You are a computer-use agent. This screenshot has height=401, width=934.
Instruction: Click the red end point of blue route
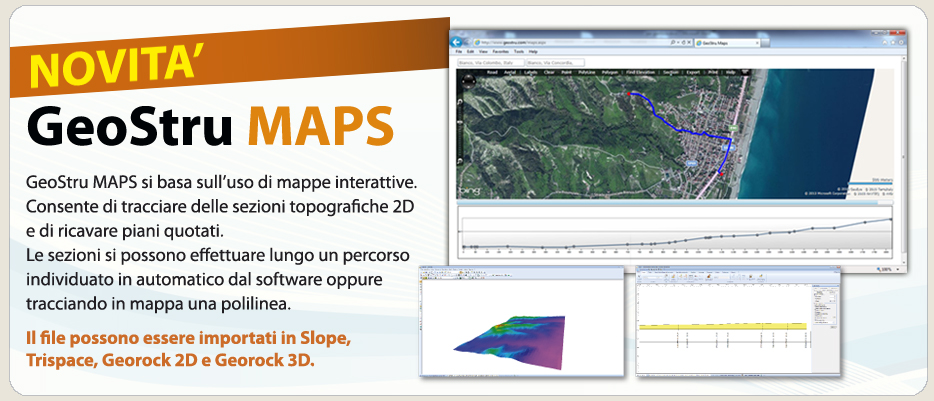pos(720,173)
